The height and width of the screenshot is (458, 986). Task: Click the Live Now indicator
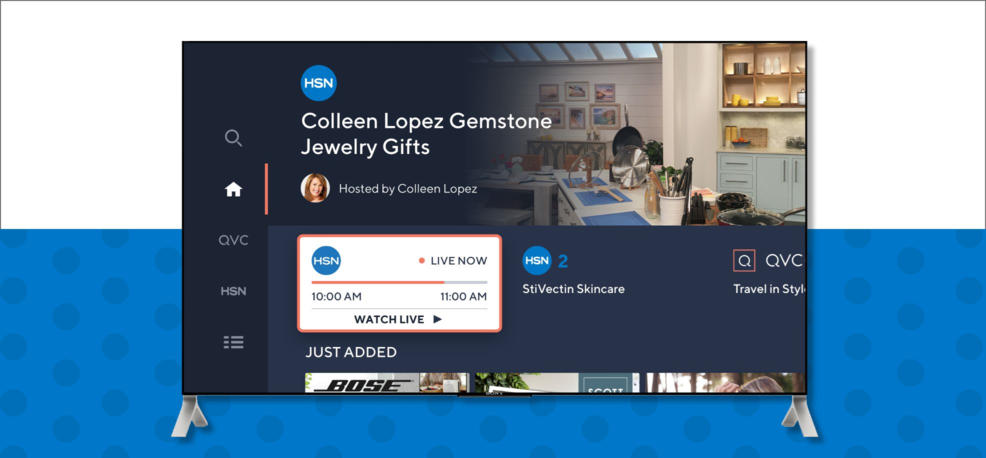(453, 260)
